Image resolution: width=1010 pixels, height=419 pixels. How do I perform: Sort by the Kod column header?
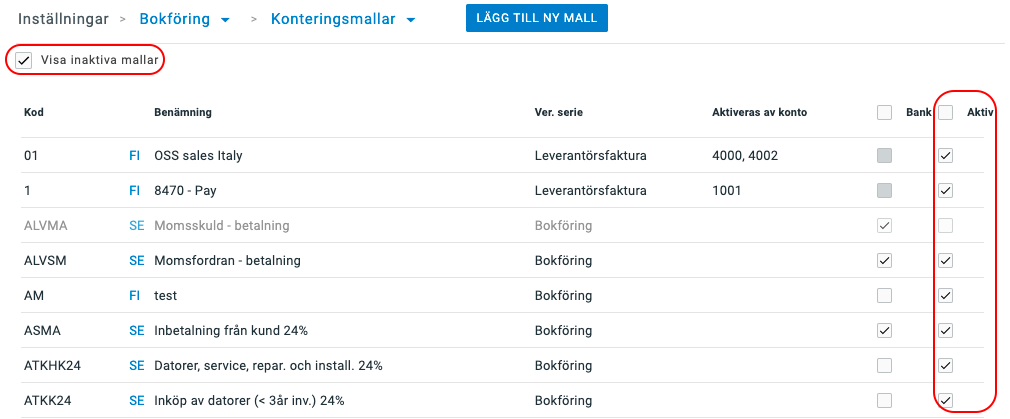point(33,112)
